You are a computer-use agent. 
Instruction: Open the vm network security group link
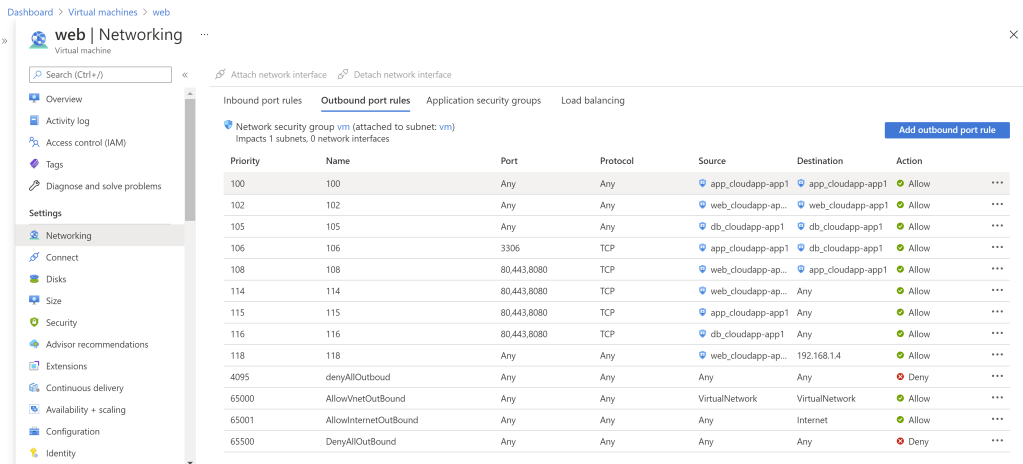343,127
